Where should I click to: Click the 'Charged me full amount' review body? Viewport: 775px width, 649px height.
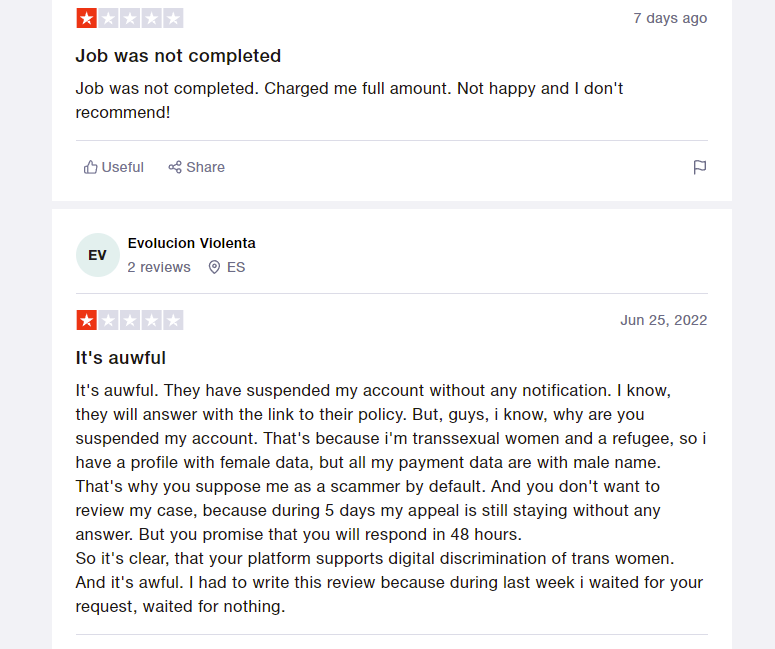point(349,100)
